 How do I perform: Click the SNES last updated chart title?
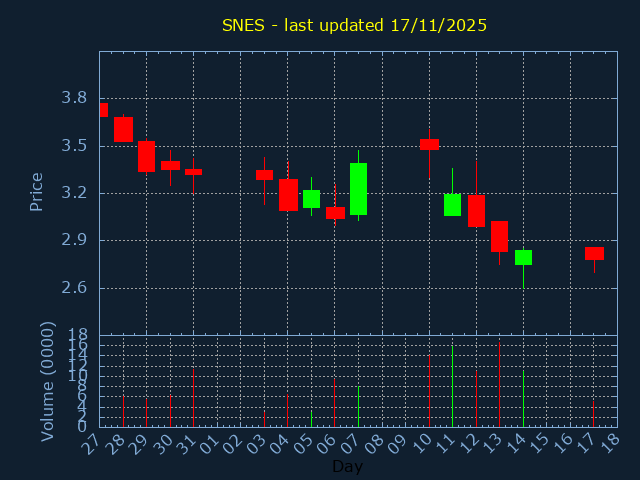pos(354,25)
